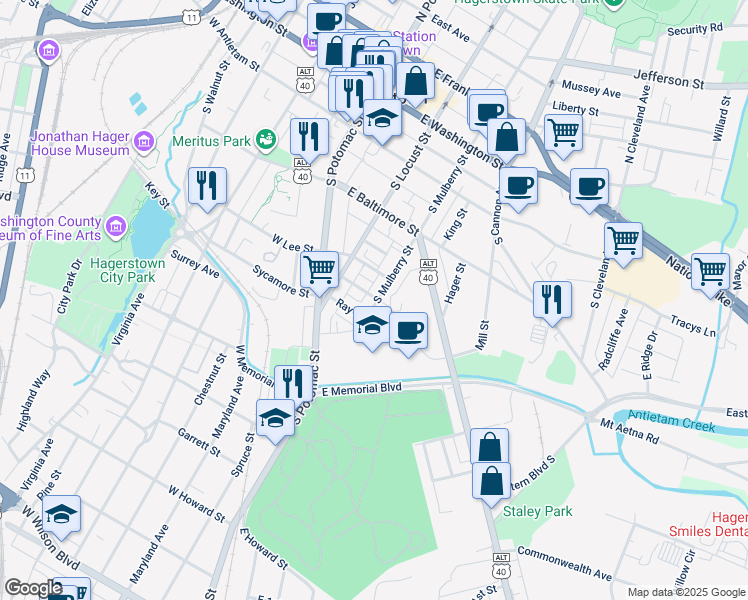Click the restaurant marker near Key St
The height and width of the screenshot is (600, 748).
[207, 188]
